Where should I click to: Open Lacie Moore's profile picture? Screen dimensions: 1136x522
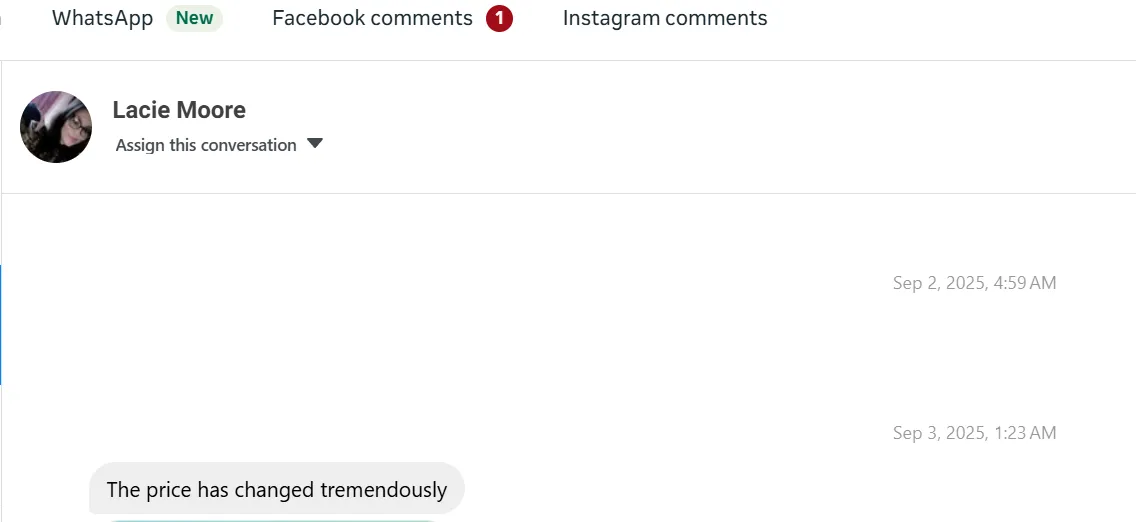56,127
